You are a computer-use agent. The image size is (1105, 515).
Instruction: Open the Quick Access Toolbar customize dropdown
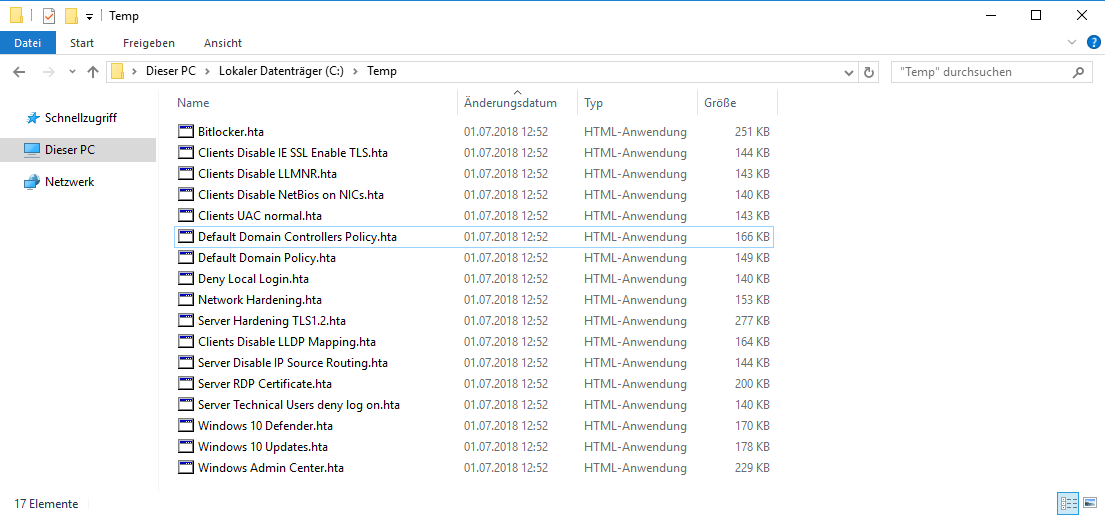coord(89,16)
